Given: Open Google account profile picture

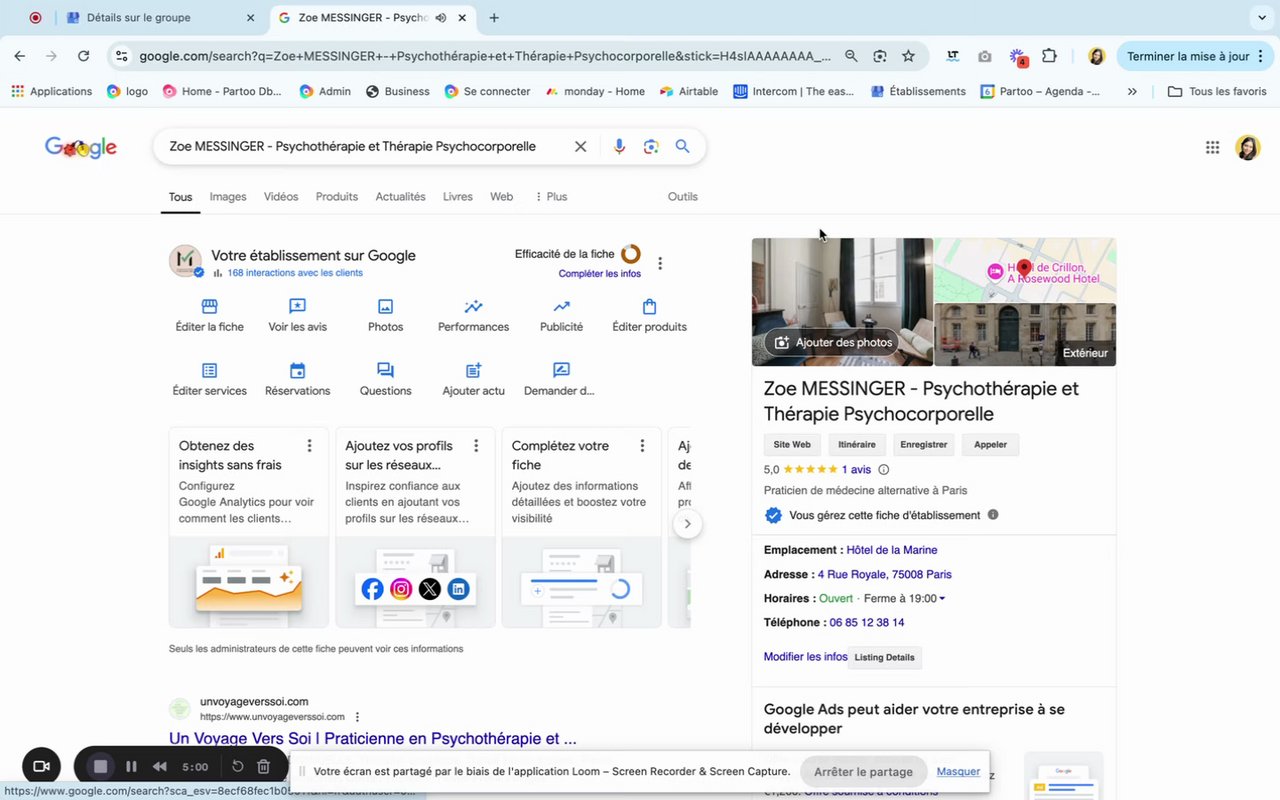Looking at the screenshot, I should click(1247, 148).
